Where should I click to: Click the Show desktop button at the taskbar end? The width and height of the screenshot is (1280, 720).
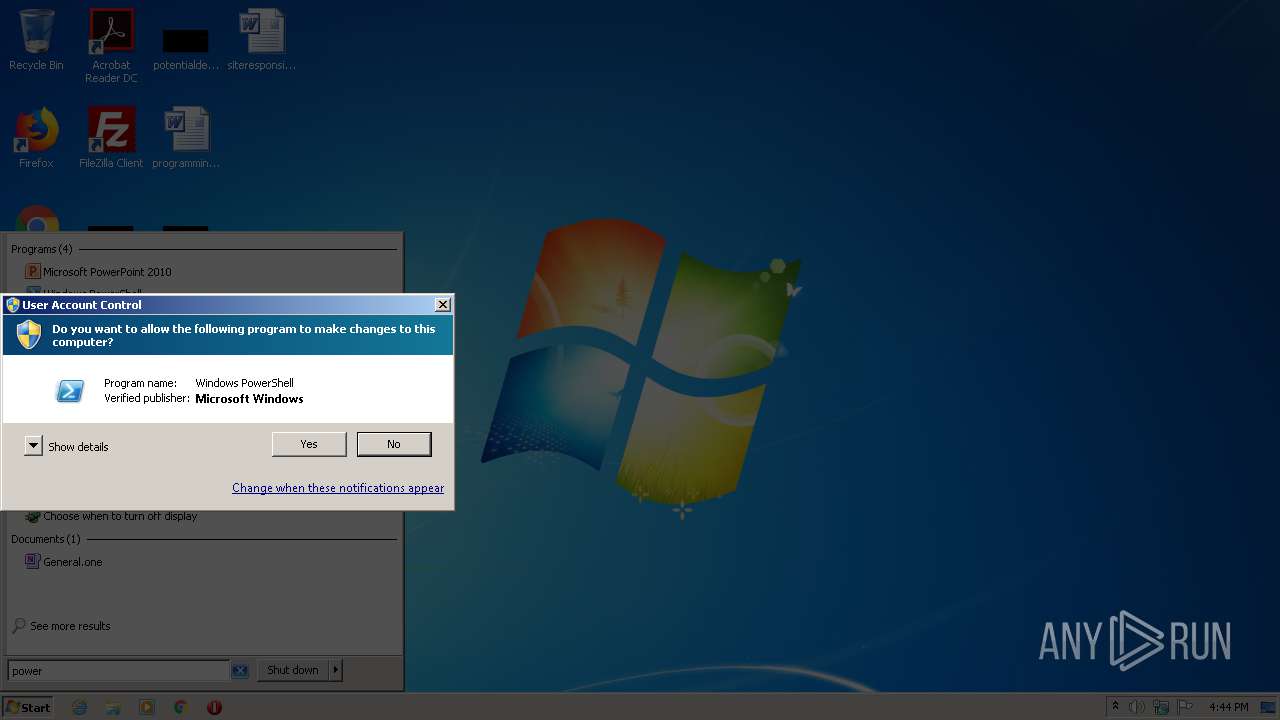[x=1269, y=707]
